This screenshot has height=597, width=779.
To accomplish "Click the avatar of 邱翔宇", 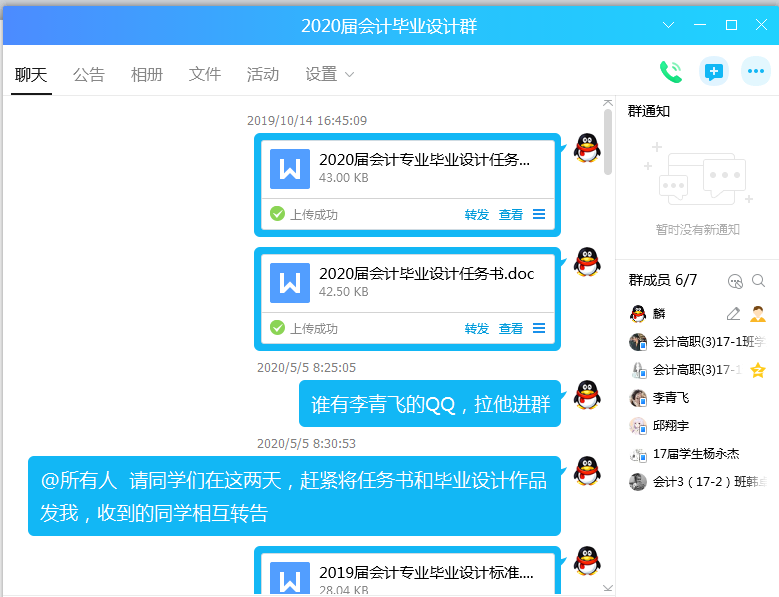I will point(638,426).
